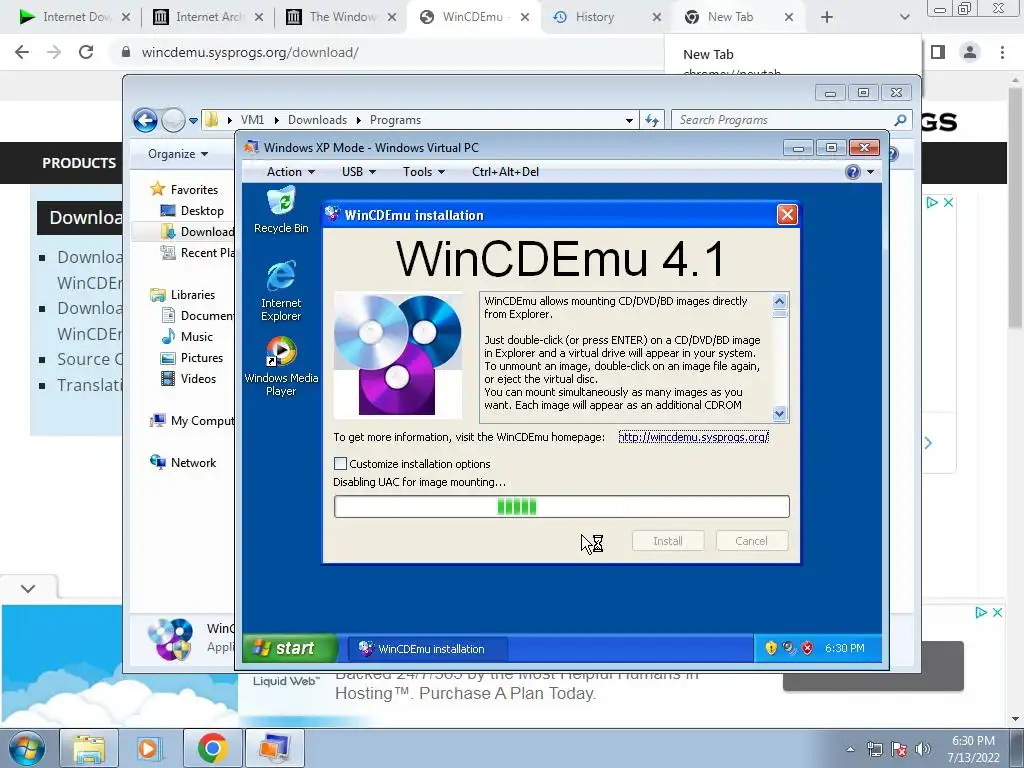Select Desktop in Explorer Favorites
This screenshot has width=1024, height=768.
point(202,210)
